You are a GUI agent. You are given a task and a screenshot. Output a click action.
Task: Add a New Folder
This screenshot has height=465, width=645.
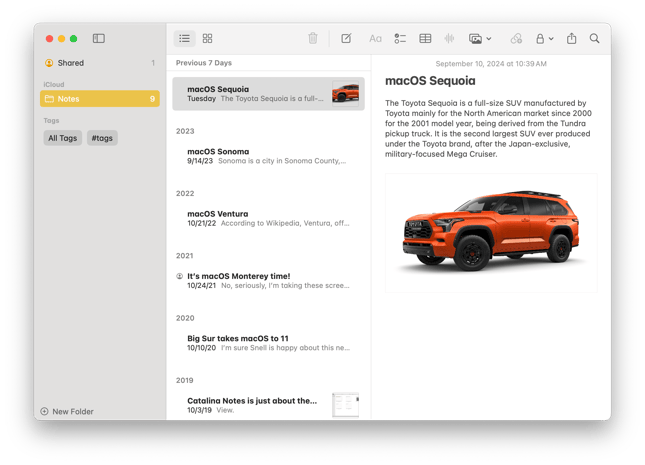click(67, 412)
